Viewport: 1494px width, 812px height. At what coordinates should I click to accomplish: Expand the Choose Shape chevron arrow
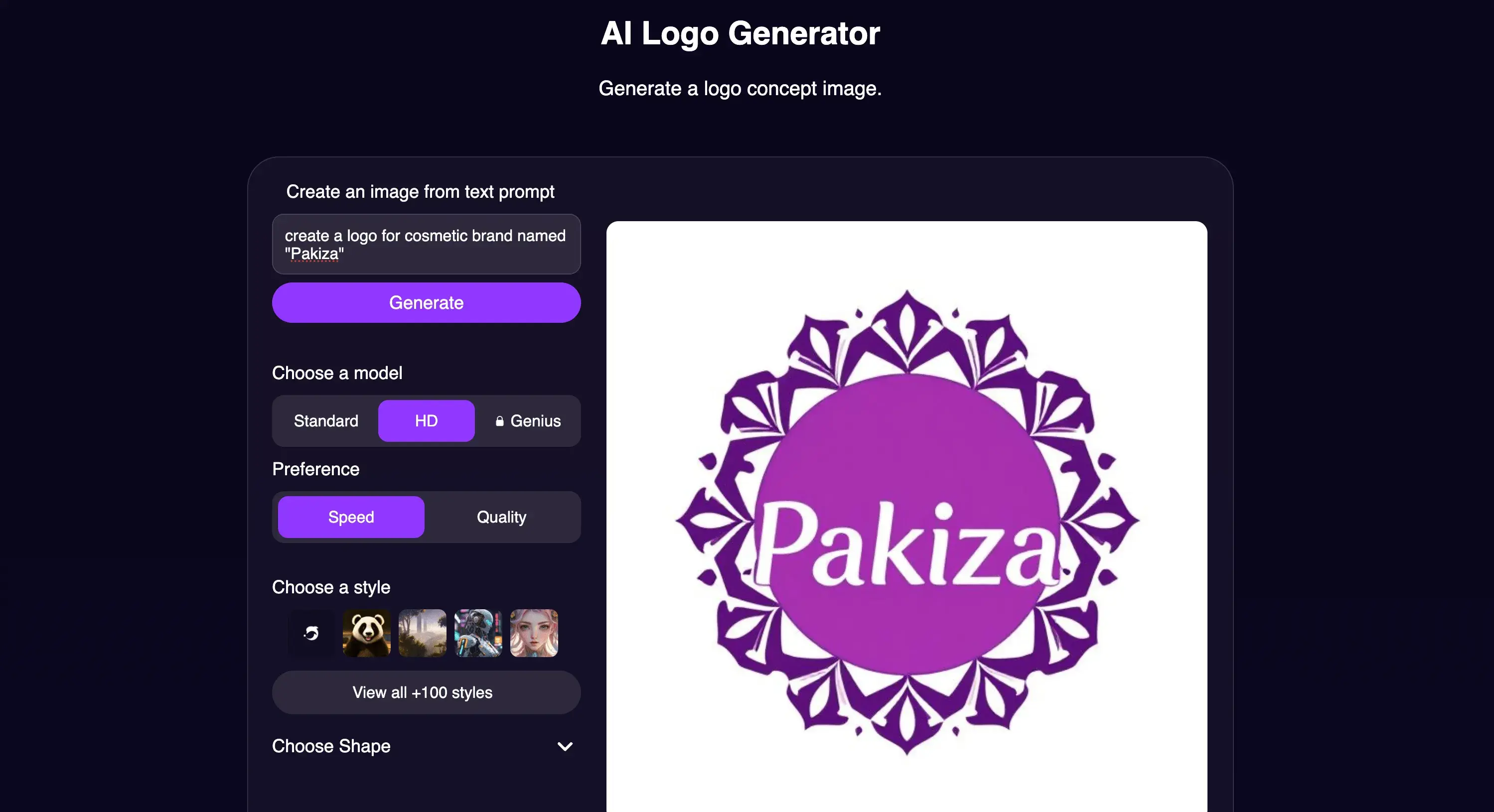pyautogui.click(x=565, y=747)
